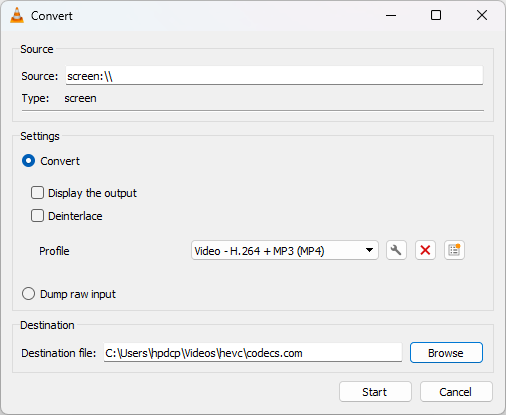
Task: Open the Video - H.264 + MP3 (MP4) profile dropdown
Action: click(x=285, y=250)
